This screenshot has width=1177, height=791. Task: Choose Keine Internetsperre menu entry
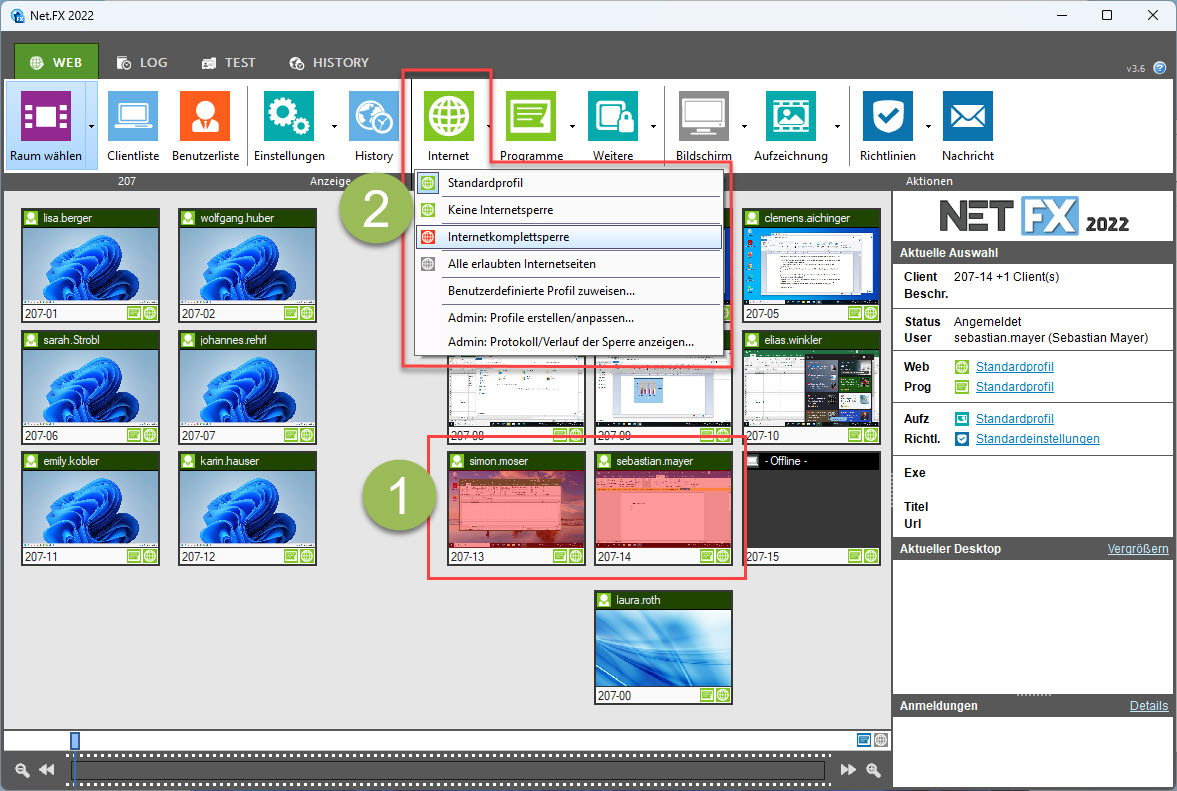569,209
